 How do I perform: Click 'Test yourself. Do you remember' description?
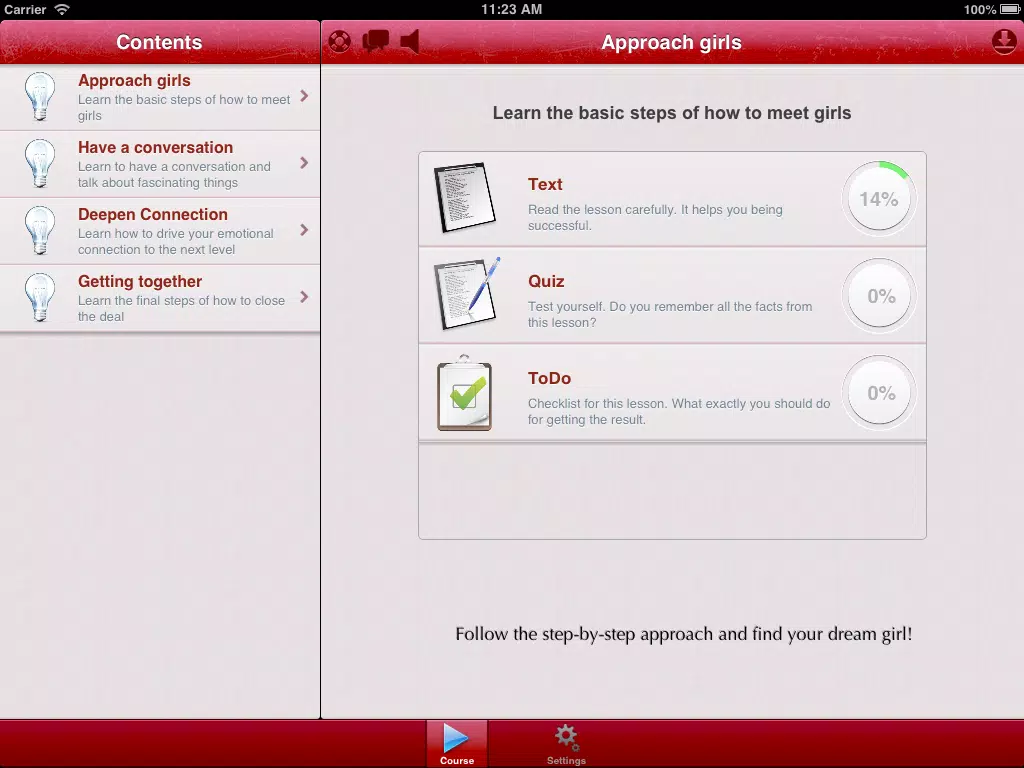pos(670,314)
